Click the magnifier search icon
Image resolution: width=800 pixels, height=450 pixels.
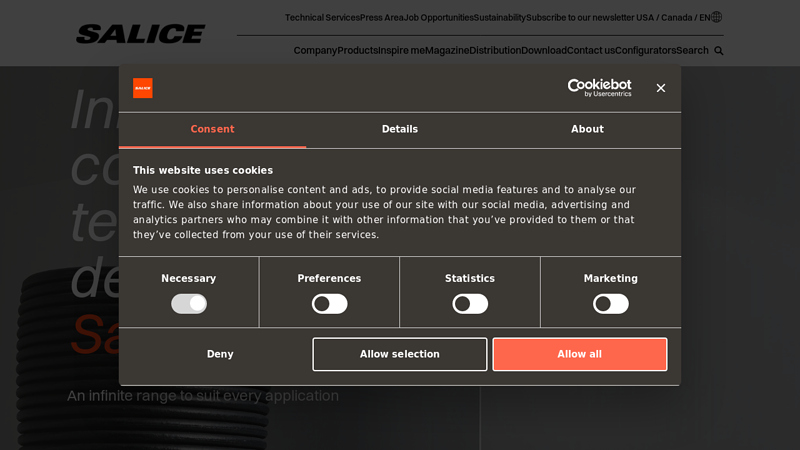click(718, 51)
